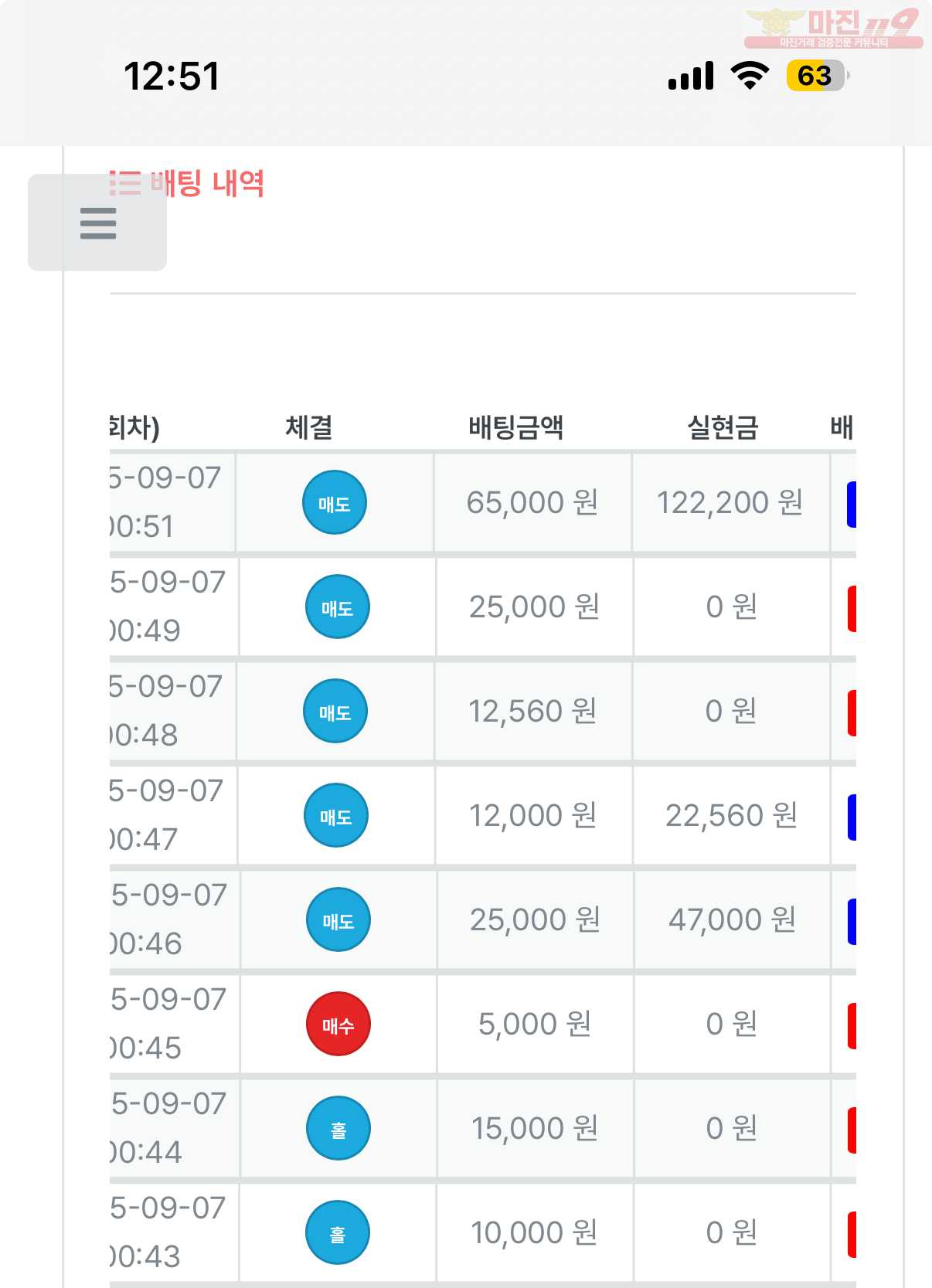Viewport: 932px width, 1288px height.
Task: Tap the 마진 watermark logo
Action: click(834, 29)
